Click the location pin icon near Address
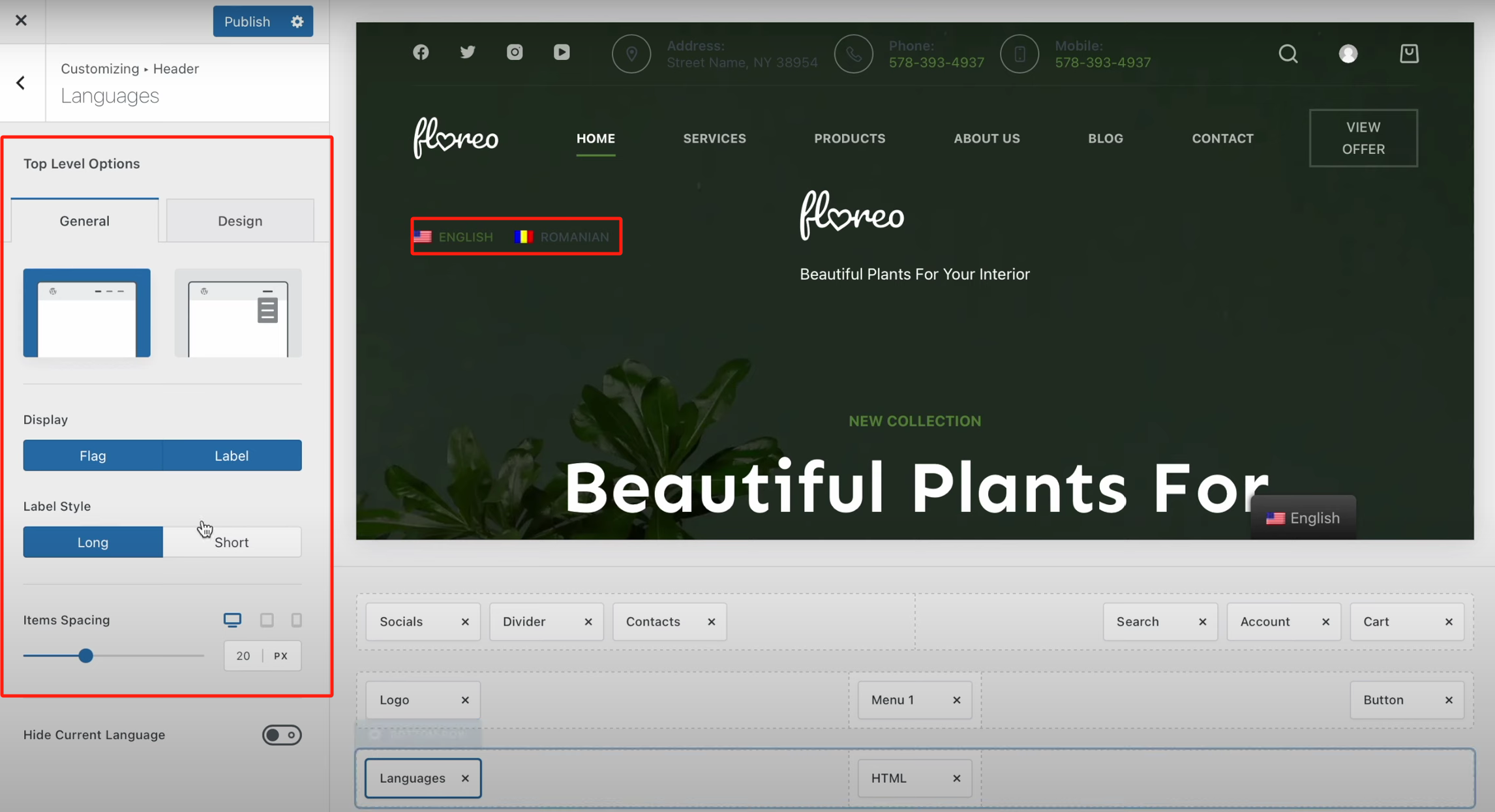The height and width of the screenshot is (812, 1495). [631, 53]
